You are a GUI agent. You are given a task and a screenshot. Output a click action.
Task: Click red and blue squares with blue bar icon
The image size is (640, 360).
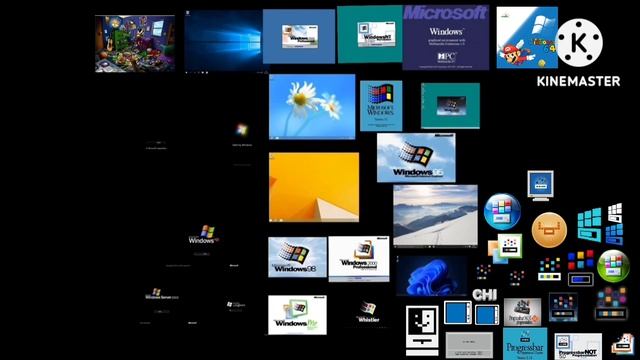click(x=581, y=267)
